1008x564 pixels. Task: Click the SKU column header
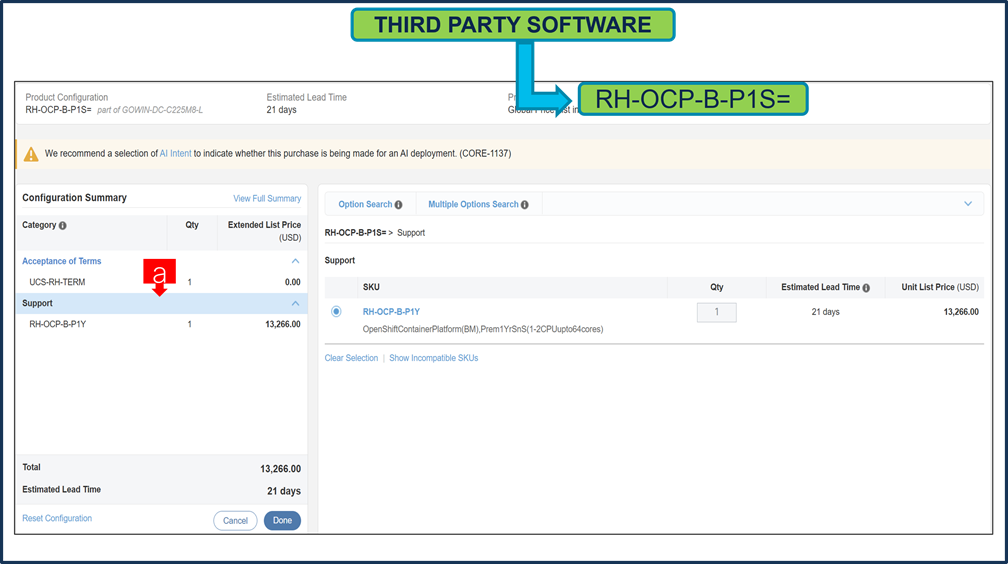[371, 287]
